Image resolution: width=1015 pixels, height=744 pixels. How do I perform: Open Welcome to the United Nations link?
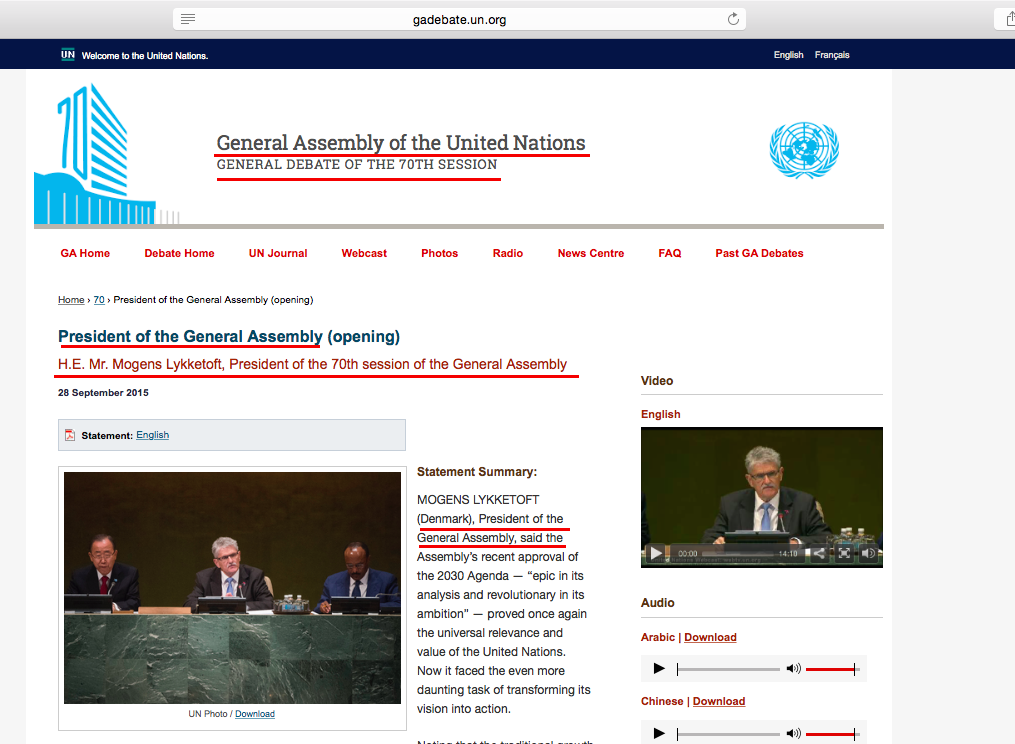144,56
